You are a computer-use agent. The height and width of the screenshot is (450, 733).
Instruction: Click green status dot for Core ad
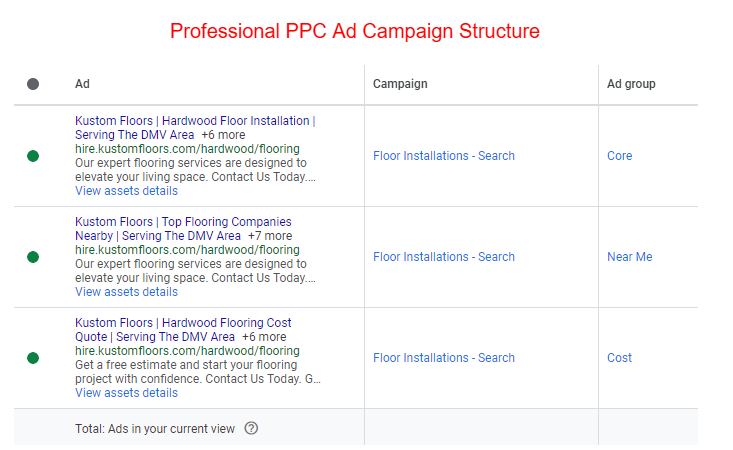pyautogui.click(x=33, y=156)
